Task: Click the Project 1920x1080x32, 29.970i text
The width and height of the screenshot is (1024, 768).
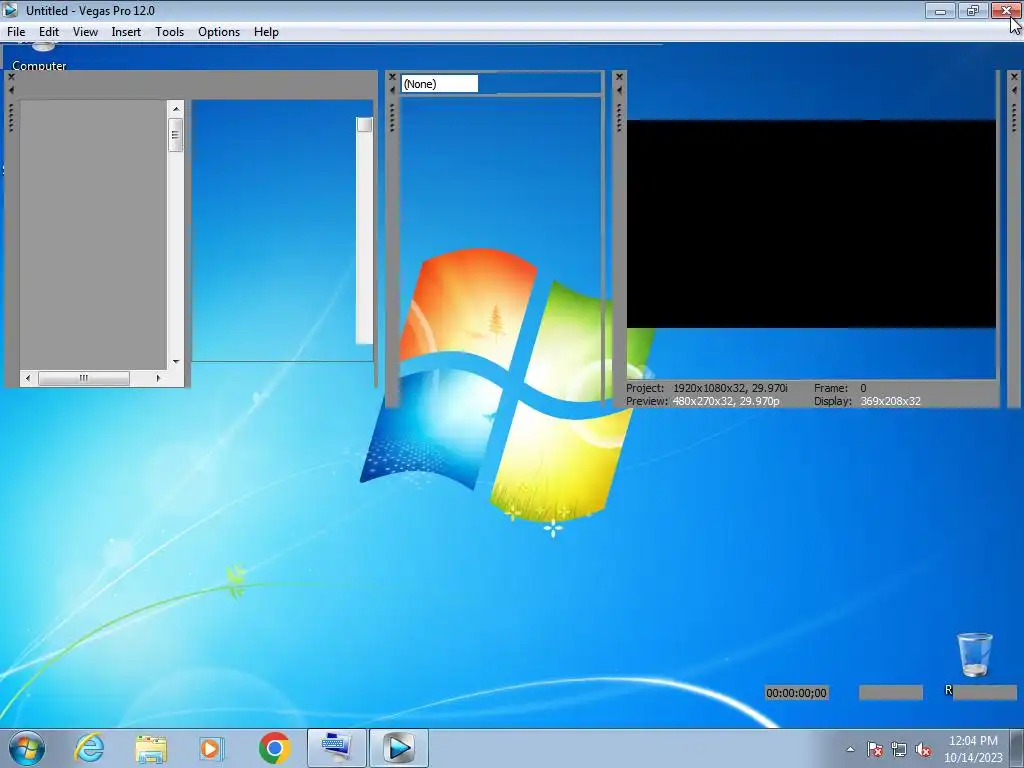Action: coord(707,388)
